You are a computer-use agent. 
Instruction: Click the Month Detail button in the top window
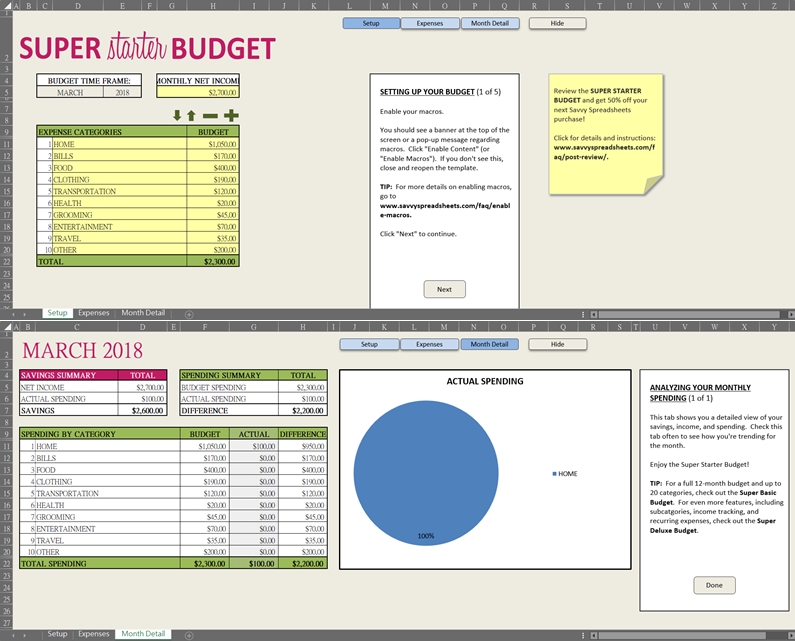click(x=490, y=23)
